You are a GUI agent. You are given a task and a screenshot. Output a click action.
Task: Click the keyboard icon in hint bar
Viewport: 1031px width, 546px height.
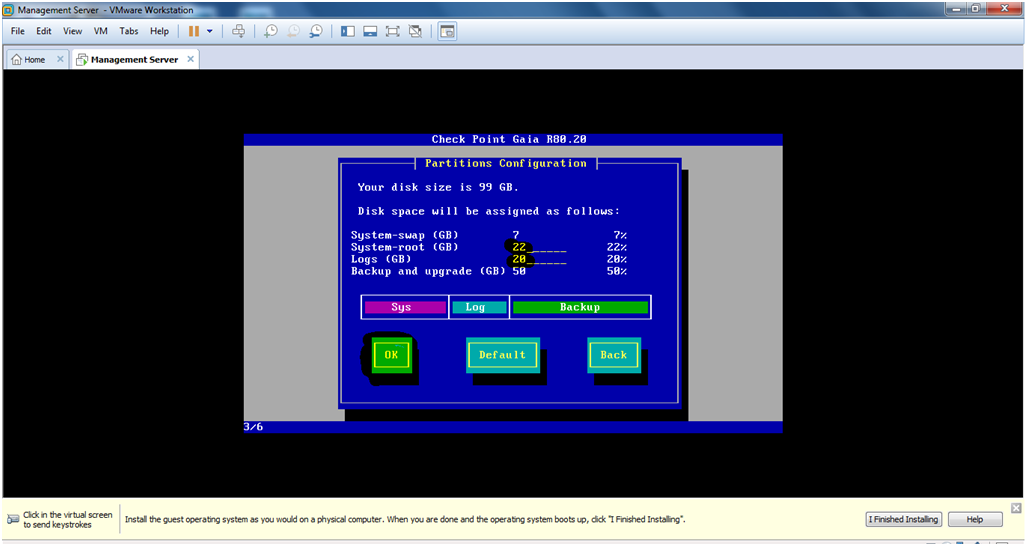[x=12, y=520]
